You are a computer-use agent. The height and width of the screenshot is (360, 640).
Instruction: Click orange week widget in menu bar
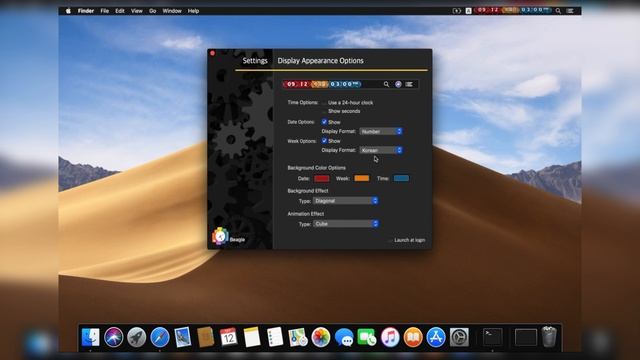510,10
